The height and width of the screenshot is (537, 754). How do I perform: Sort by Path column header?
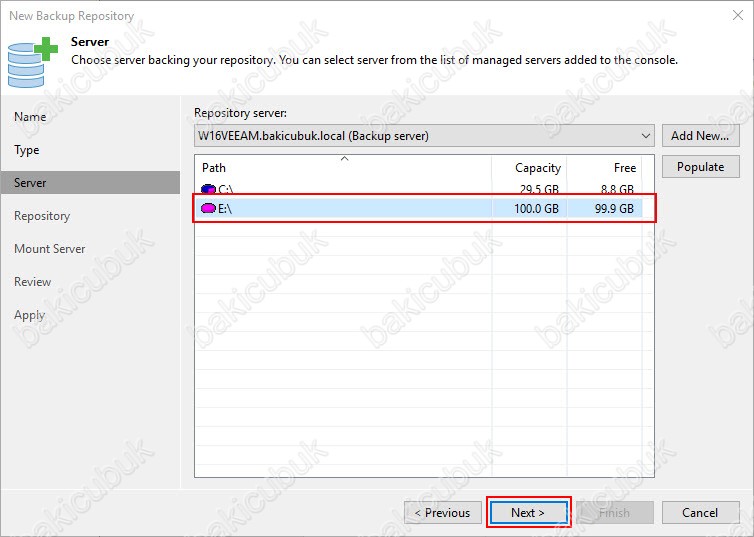343,168
